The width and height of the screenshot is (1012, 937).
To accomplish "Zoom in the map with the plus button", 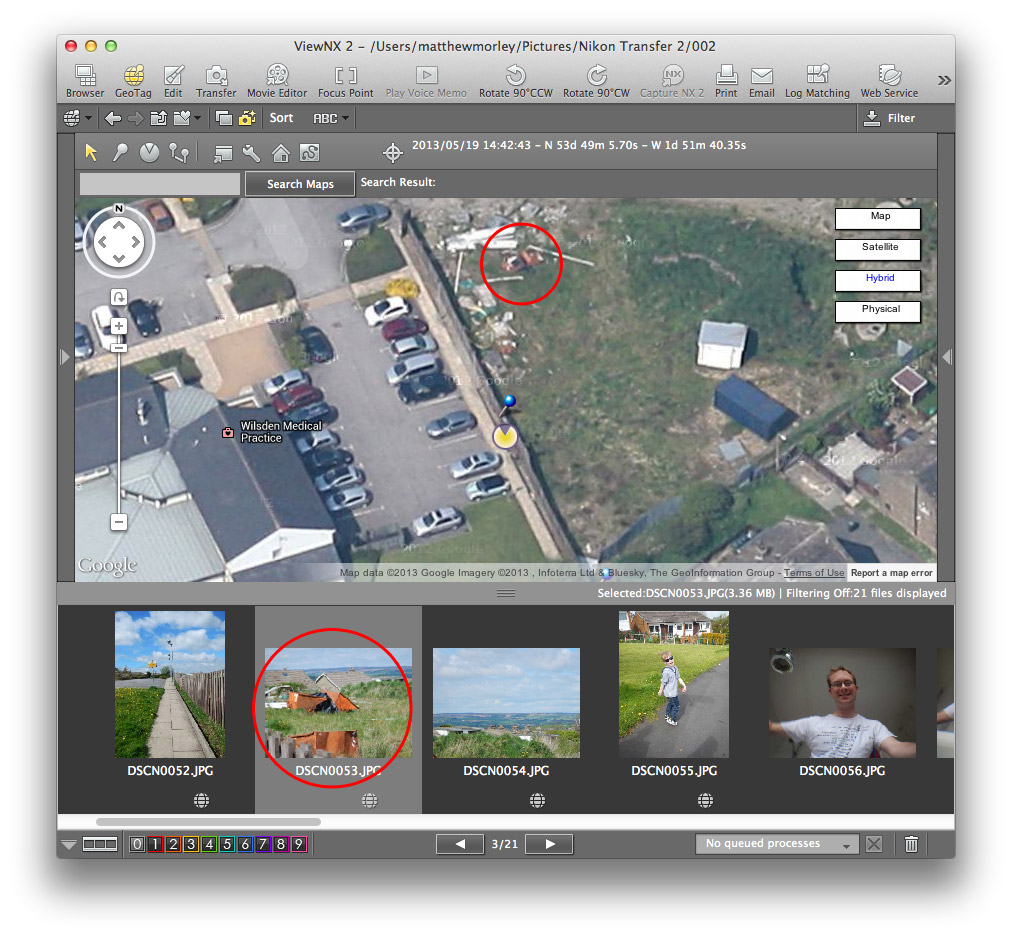I will [119, 326].
